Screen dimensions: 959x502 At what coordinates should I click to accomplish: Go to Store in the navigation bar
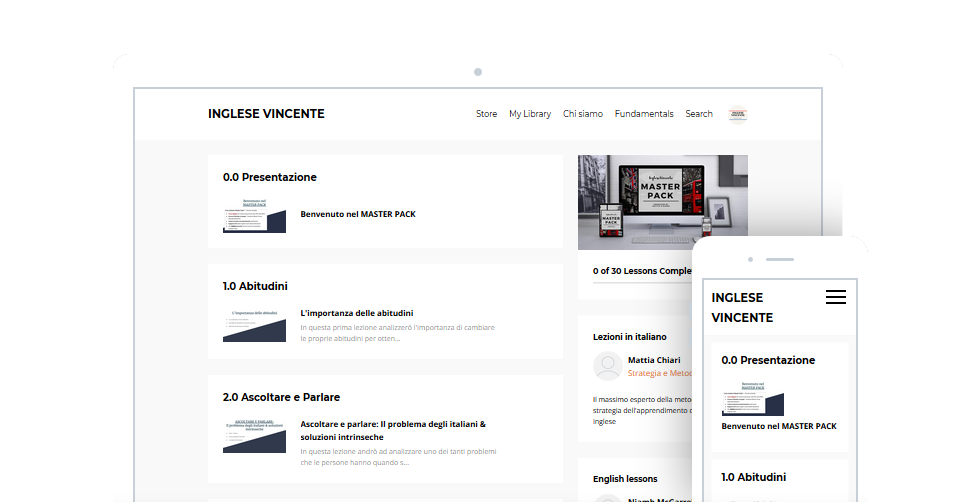pyautogui.click(x=486, y=114)
